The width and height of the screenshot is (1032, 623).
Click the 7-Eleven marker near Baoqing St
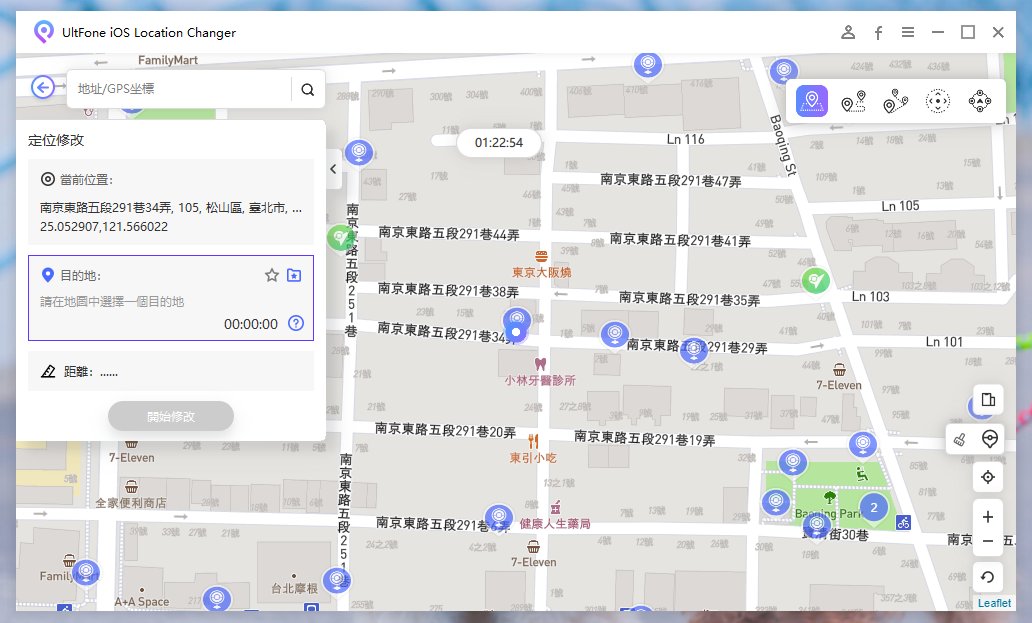tap(839, 370)
